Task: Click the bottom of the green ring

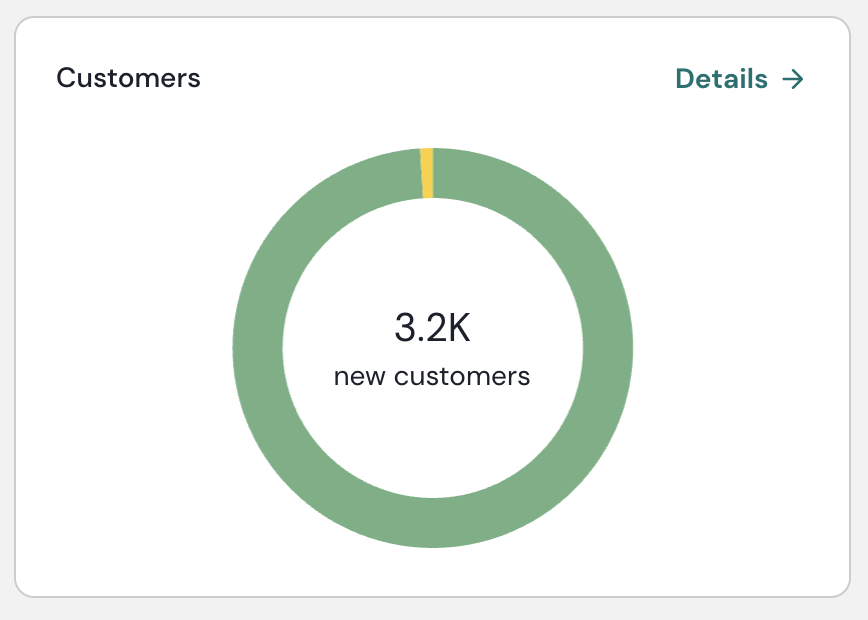Action: pos(432,522)
